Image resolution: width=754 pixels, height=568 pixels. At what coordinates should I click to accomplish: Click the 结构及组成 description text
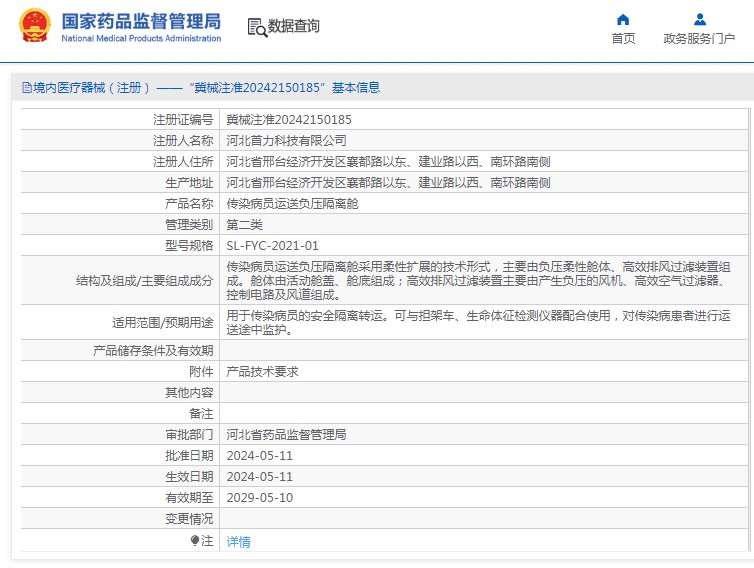pos(478,280)
